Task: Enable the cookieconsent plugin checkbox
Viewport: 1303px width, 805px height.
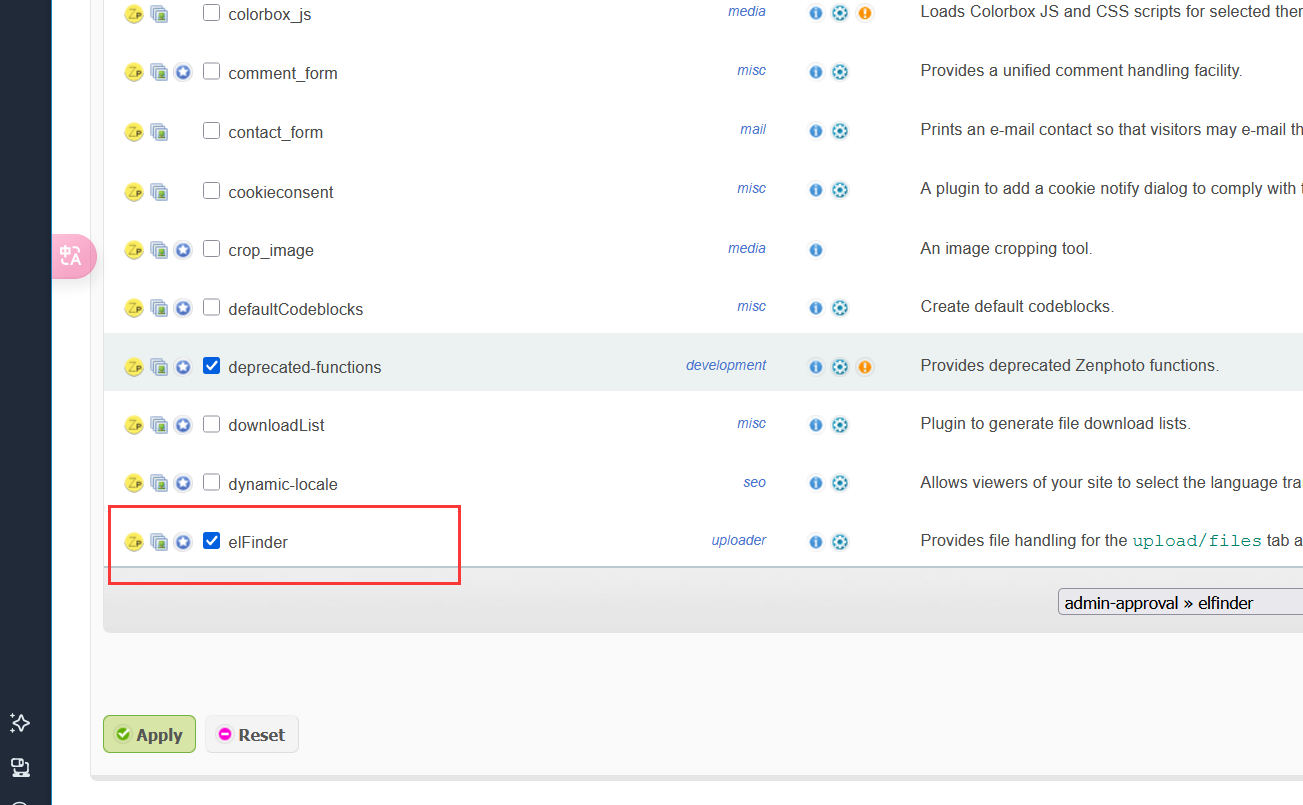Action: pos(211,190)
